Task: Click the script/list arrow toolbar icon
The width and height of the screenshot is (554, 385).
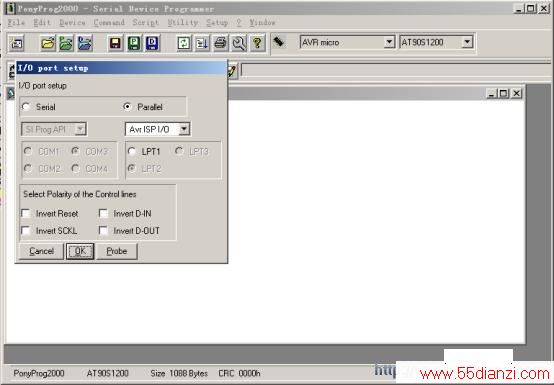Action: (202, 43)
